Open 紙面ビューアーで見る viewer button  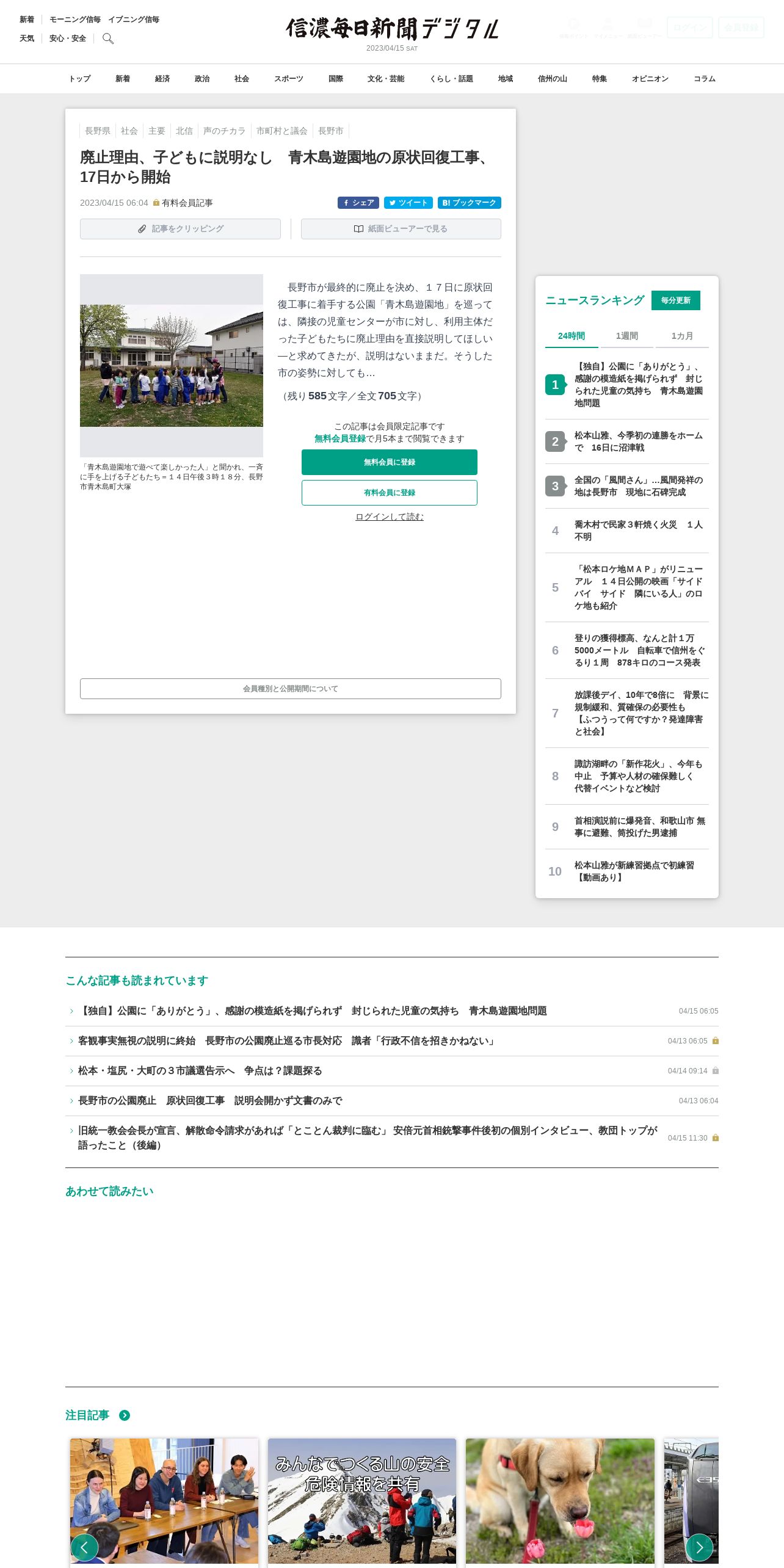tap(401, 229)
